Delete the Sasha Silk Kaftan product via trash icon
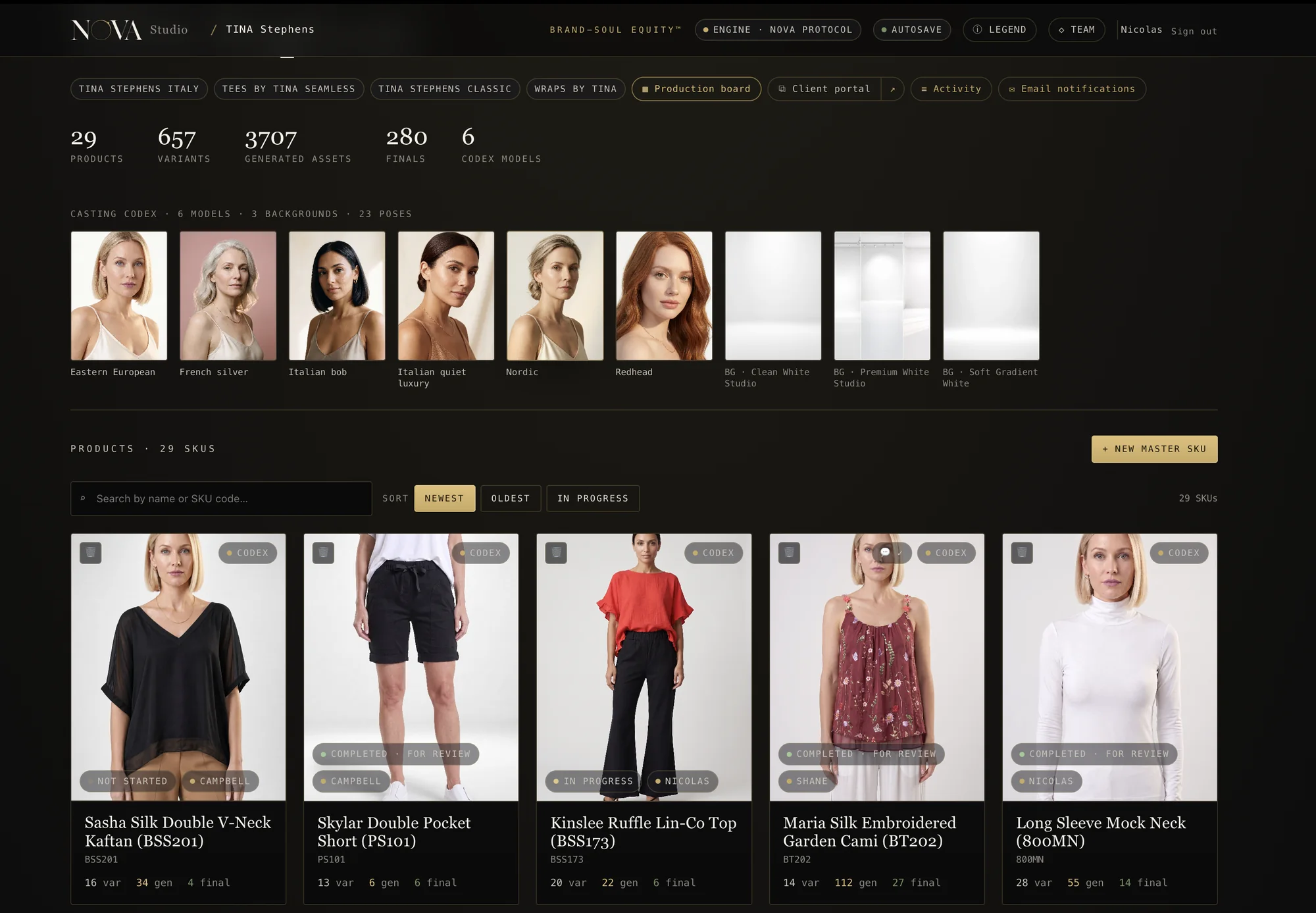Screen dimensions: 1316x913 (91, 553)
